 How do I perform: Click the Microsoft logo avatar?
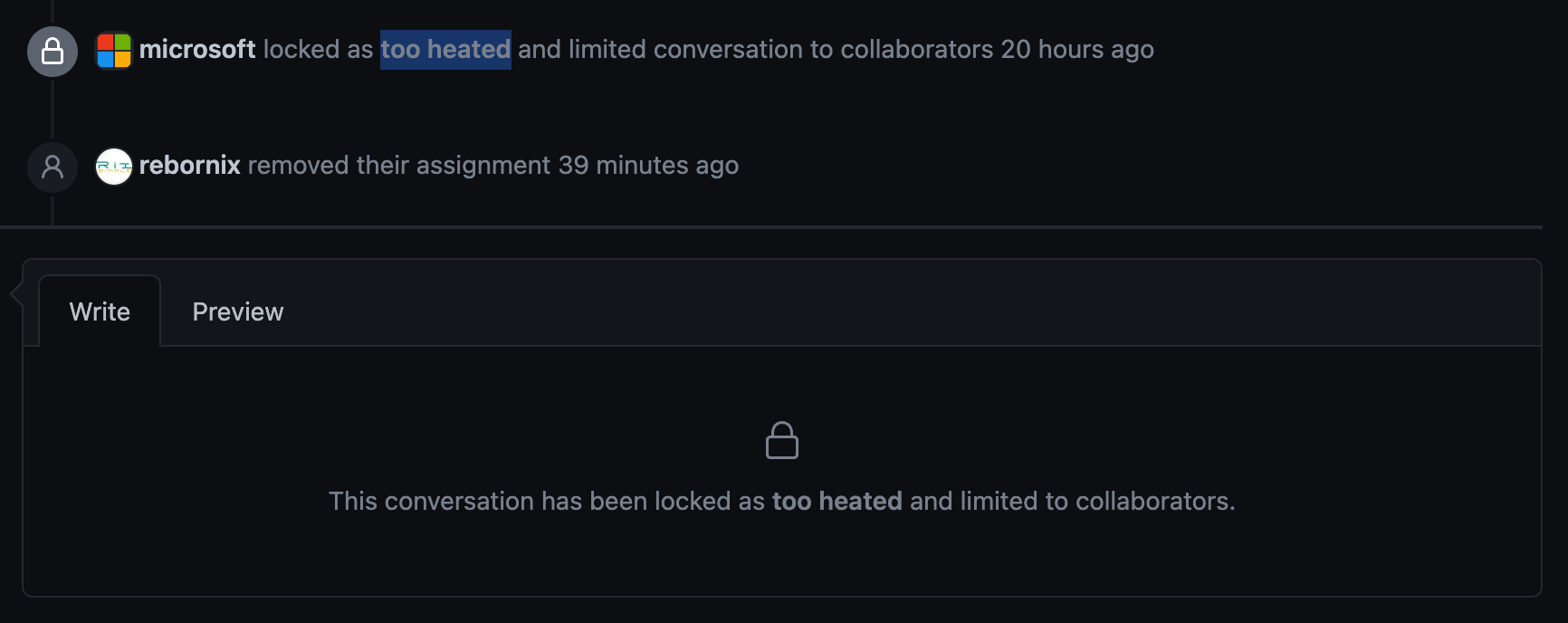(x=114, y=51)
